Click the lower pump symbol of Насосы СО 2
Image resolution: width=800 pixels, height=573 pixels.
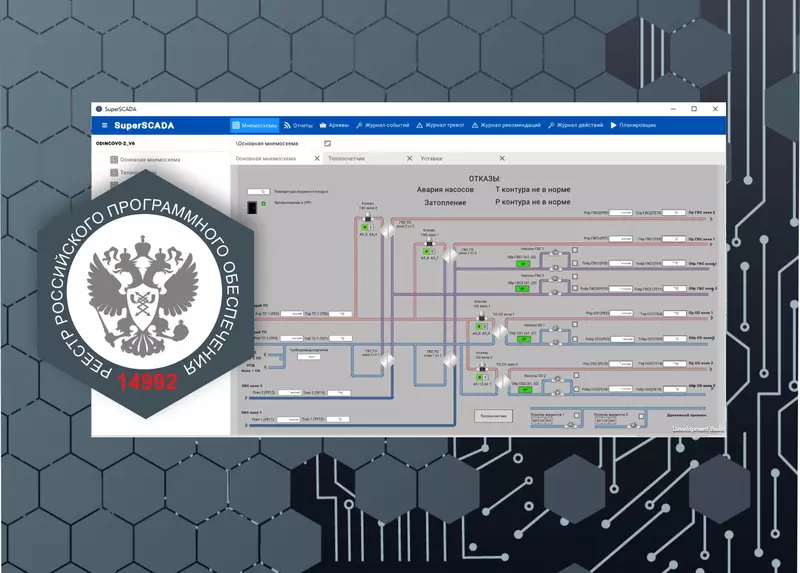557,393
